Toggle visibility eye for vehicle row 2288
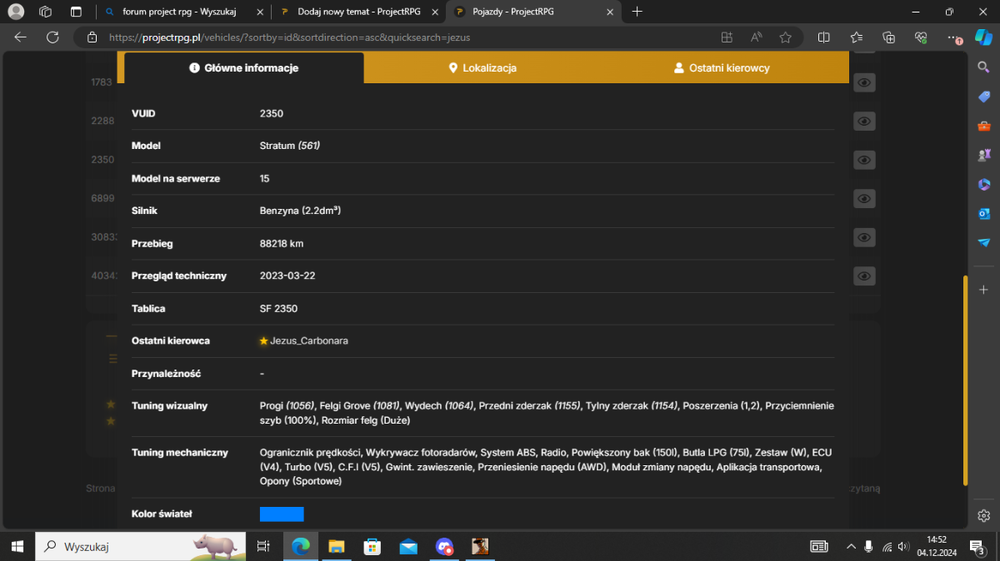 (x=864, y=121)
